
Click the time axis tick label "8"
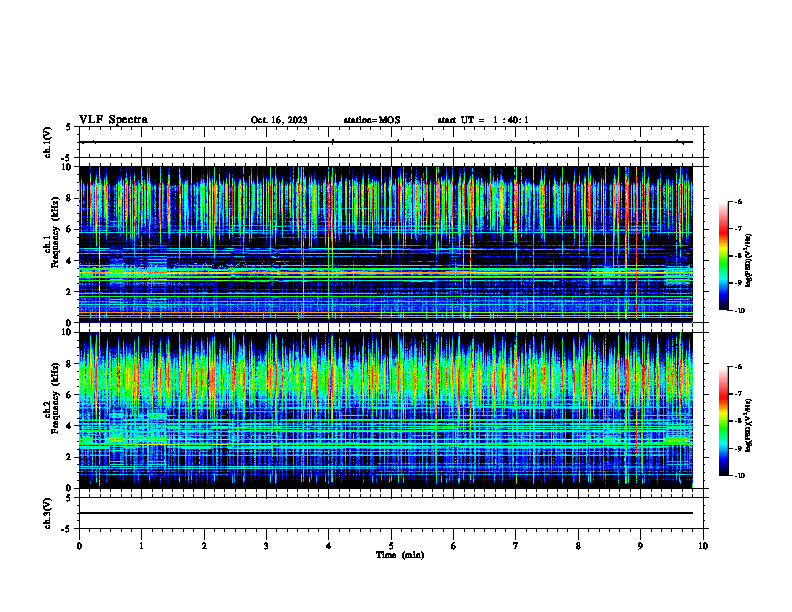[578, 546]
